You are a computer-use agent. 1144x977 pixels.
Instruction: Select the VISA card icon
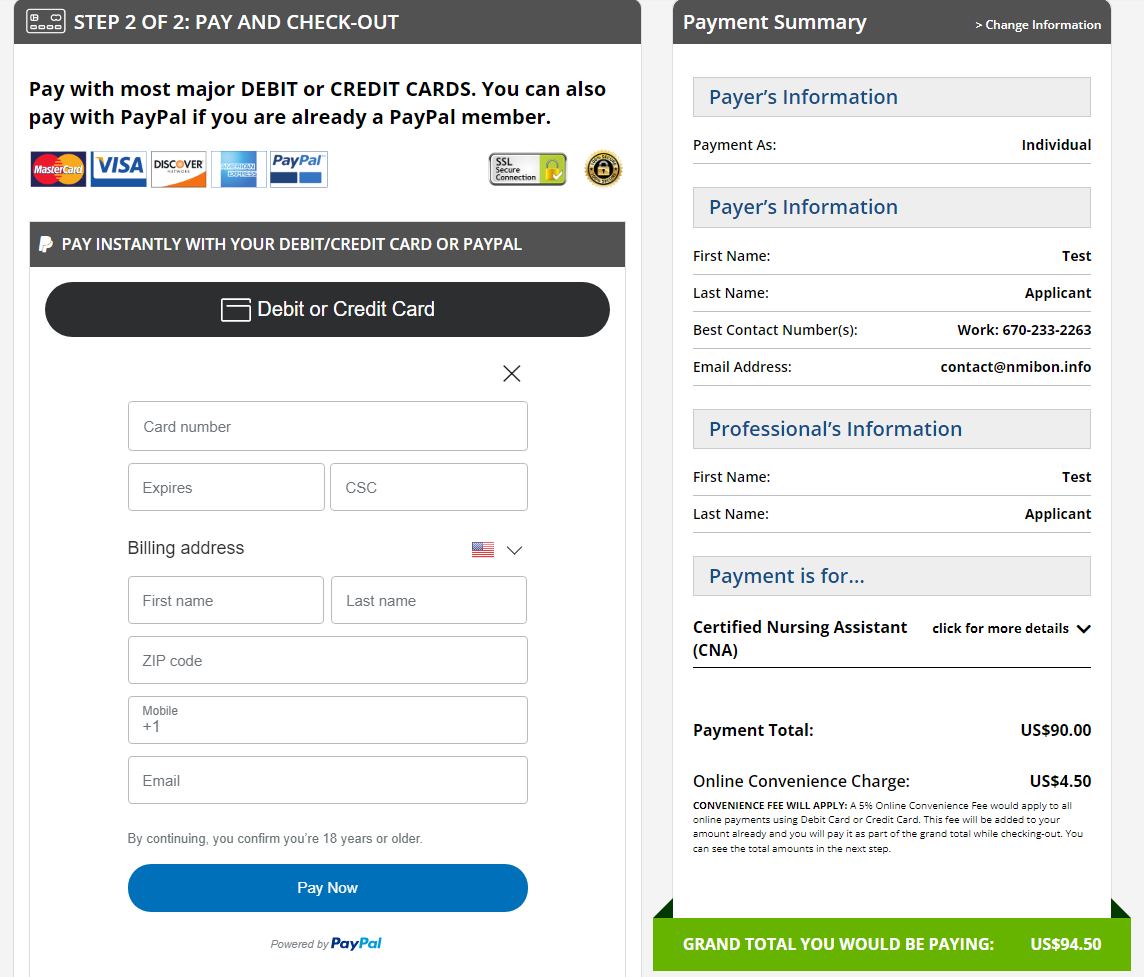[x=118, y=168]
